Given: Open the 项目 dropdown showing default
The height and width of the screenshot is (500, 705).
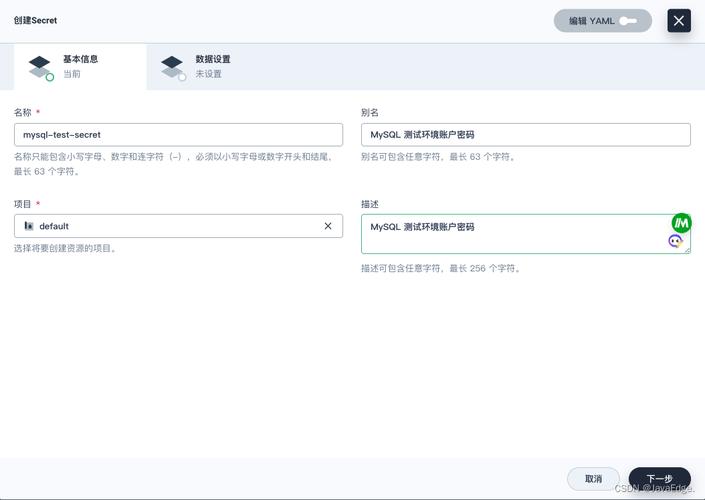Looking at the screenshot, I should pos(178,226).
